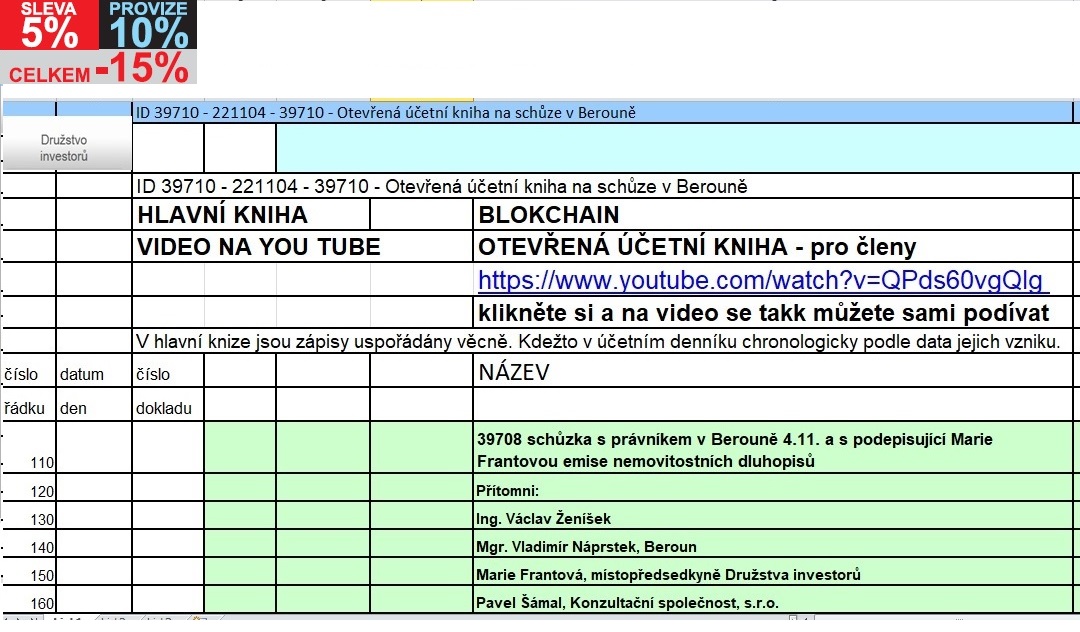Select the blue-highlighted ID 39710 title cell
Viewport: 1080px width, 632px height.
tap(603, 112)
